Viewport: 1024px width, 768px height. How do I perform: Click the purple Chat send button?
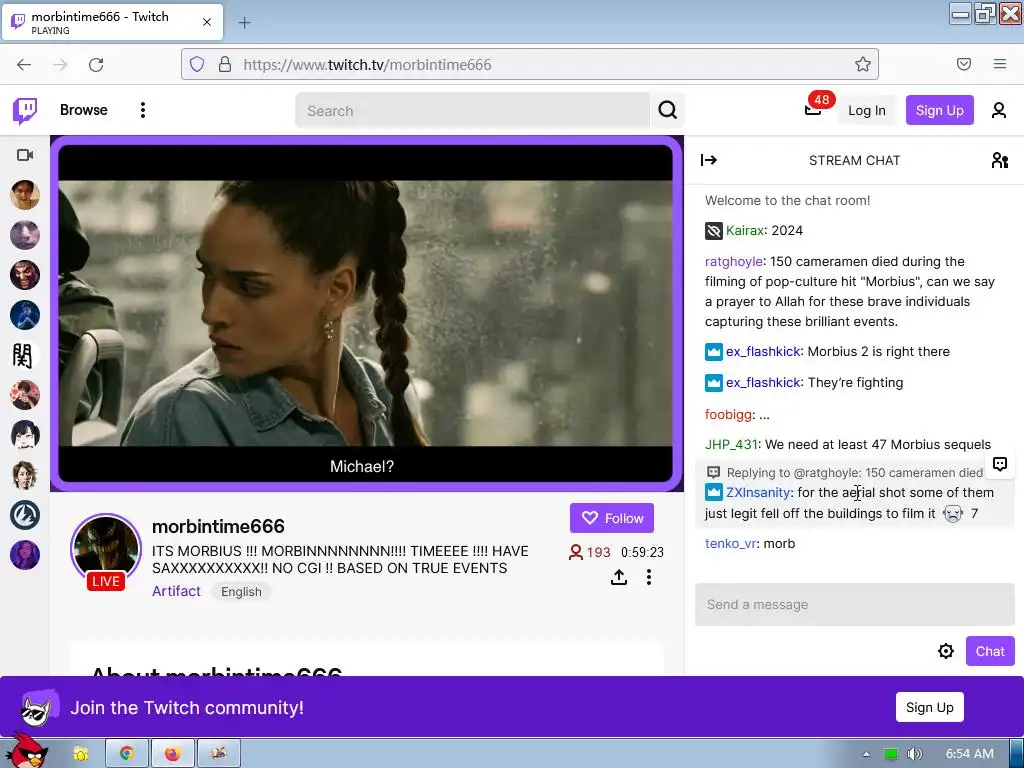point(990,651)
